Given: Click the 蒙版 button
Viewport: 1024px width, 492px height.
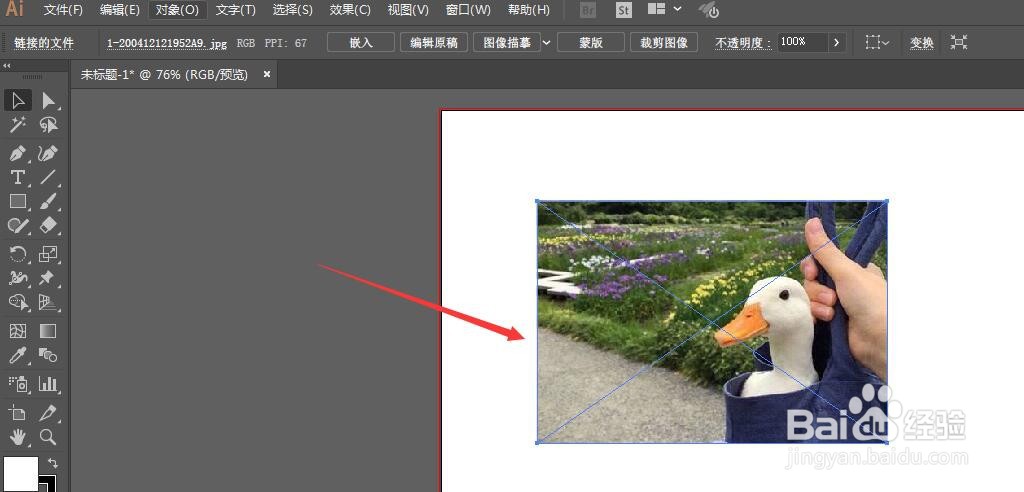Looking at the screenshot, I should (x=590, y=42).
